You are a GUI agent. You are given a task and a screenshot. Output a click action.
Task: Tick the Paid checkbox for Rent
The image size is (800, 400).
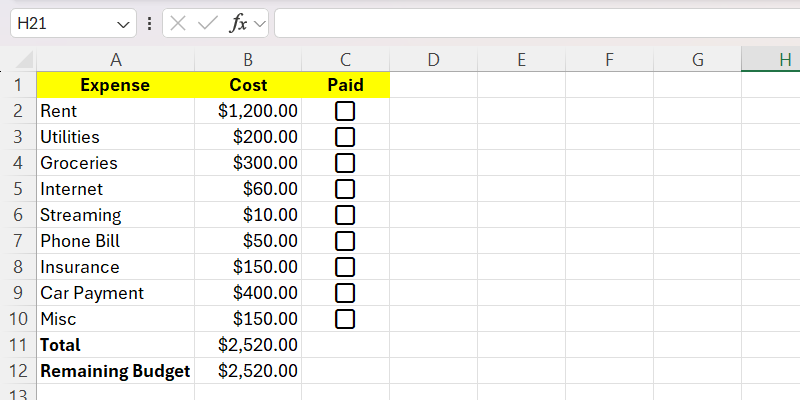pyautogui.click(x=345, y=111)
